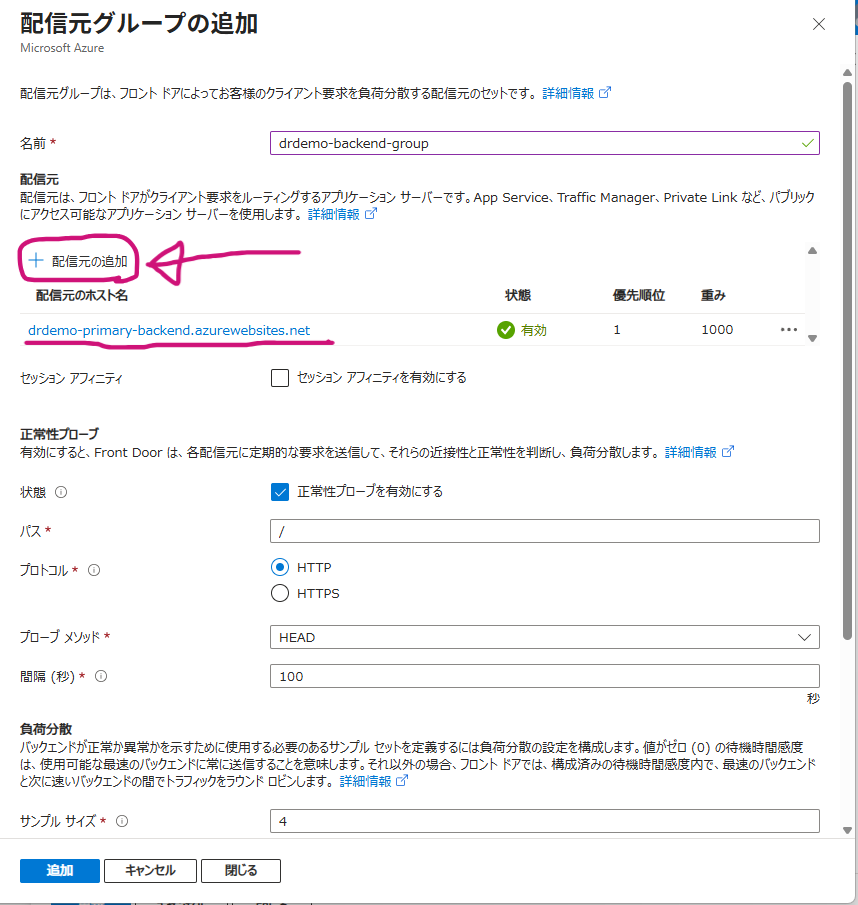The height and width of the screenshot is (905, 858).
Task: Click the external link icon after top 詳細情報
Action: tap(605, 93)
